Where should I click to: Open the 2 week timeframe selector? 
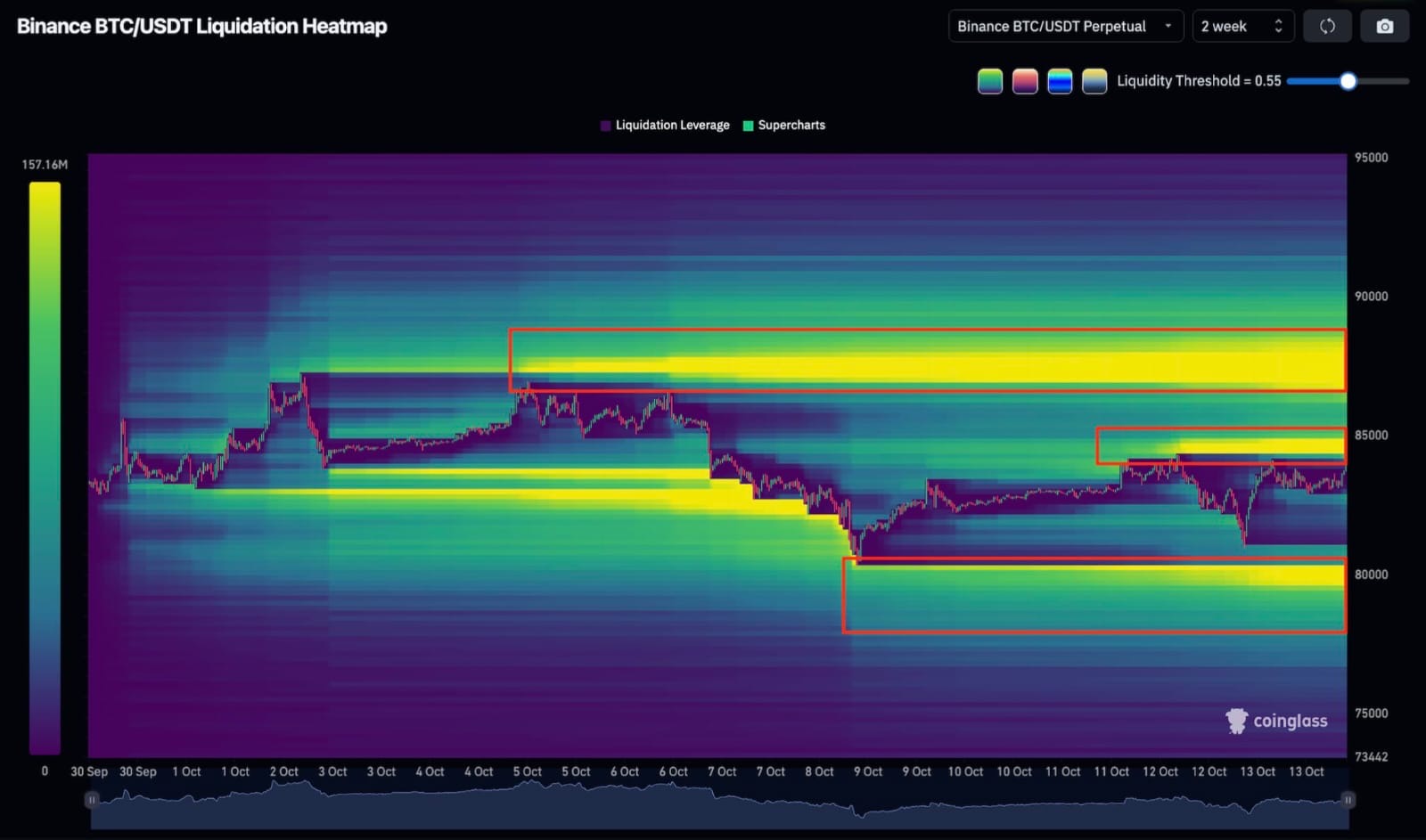click(x=1243, y=27)
